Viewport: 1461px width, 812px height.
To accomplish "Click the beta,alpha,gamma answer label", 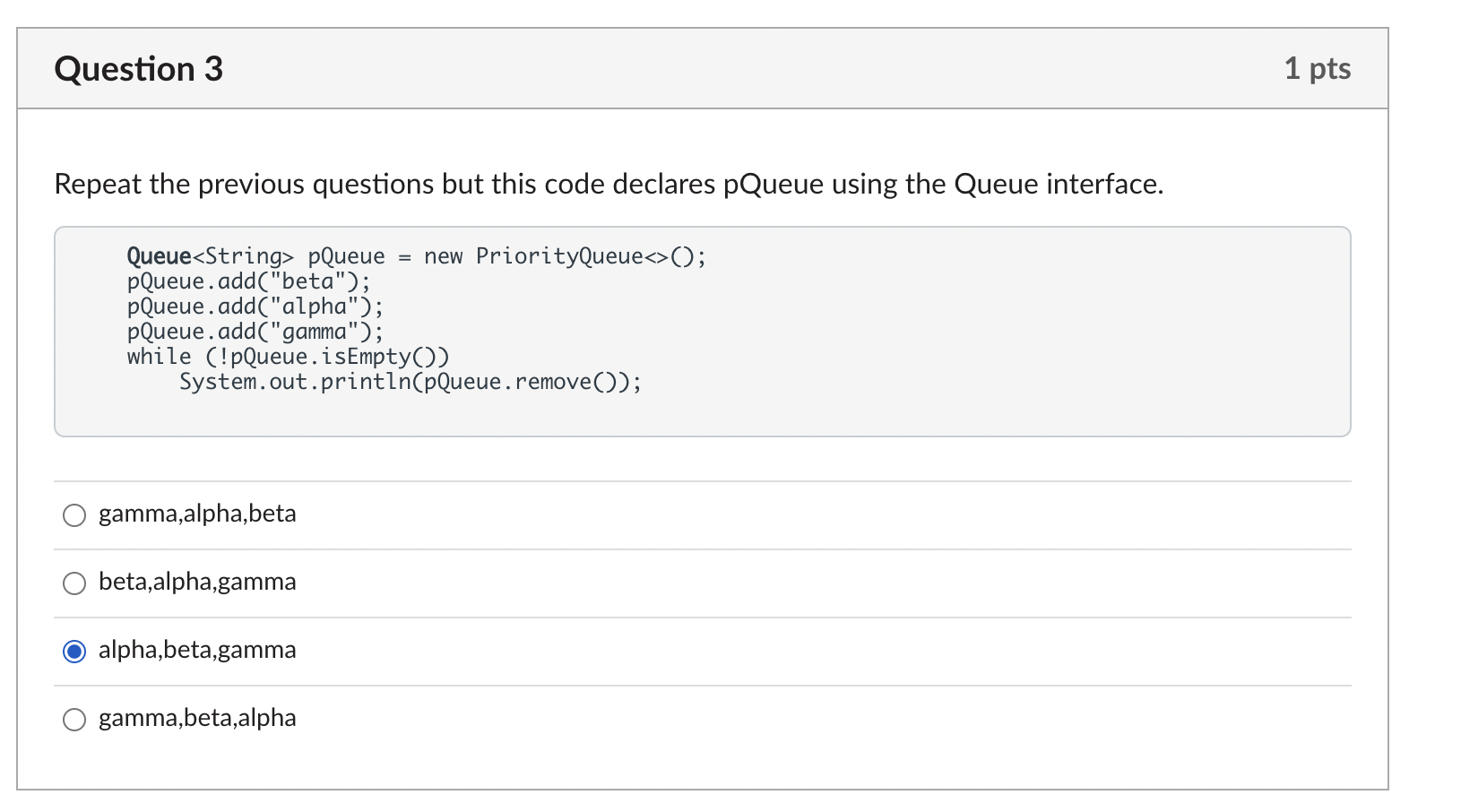I will [197, 582].
